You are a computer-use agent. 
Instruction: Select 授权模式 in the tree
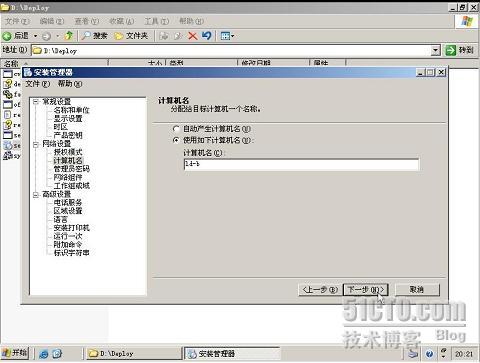click(68, 152)
